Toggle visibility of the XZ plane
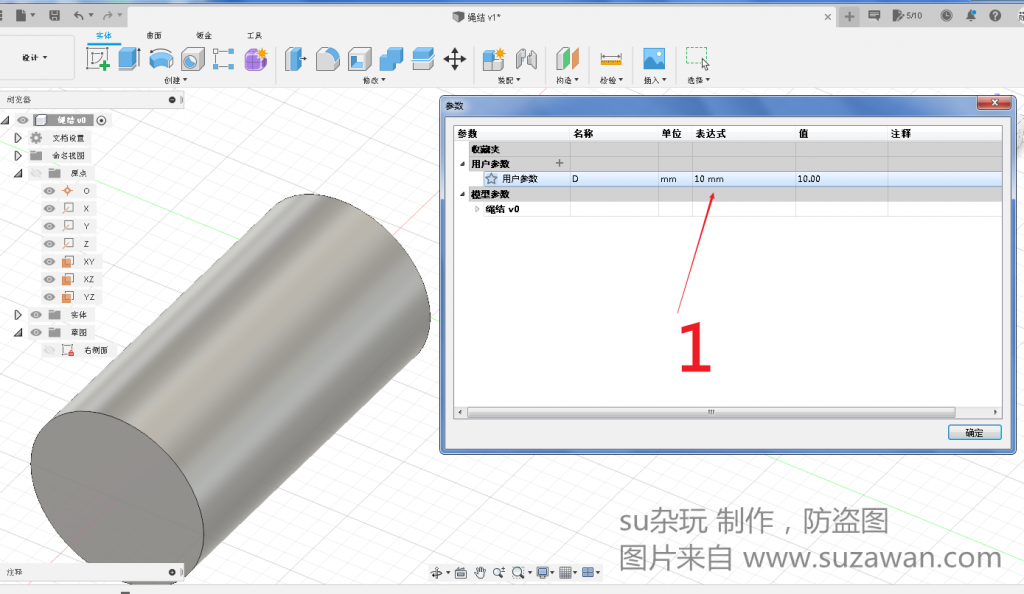The width and height of the screenshot is (1024, 594). pyautogui.click(x=50, y=279)
